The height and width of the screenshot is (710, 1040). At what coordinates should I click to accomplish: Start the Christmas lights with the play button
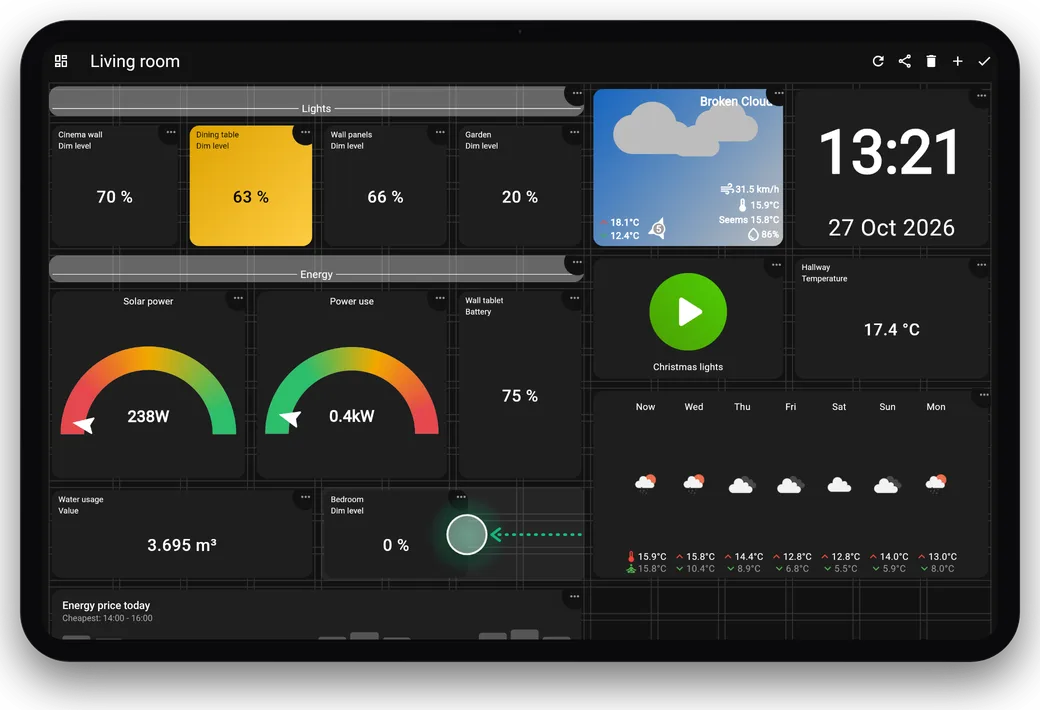[x=688, y=311]
